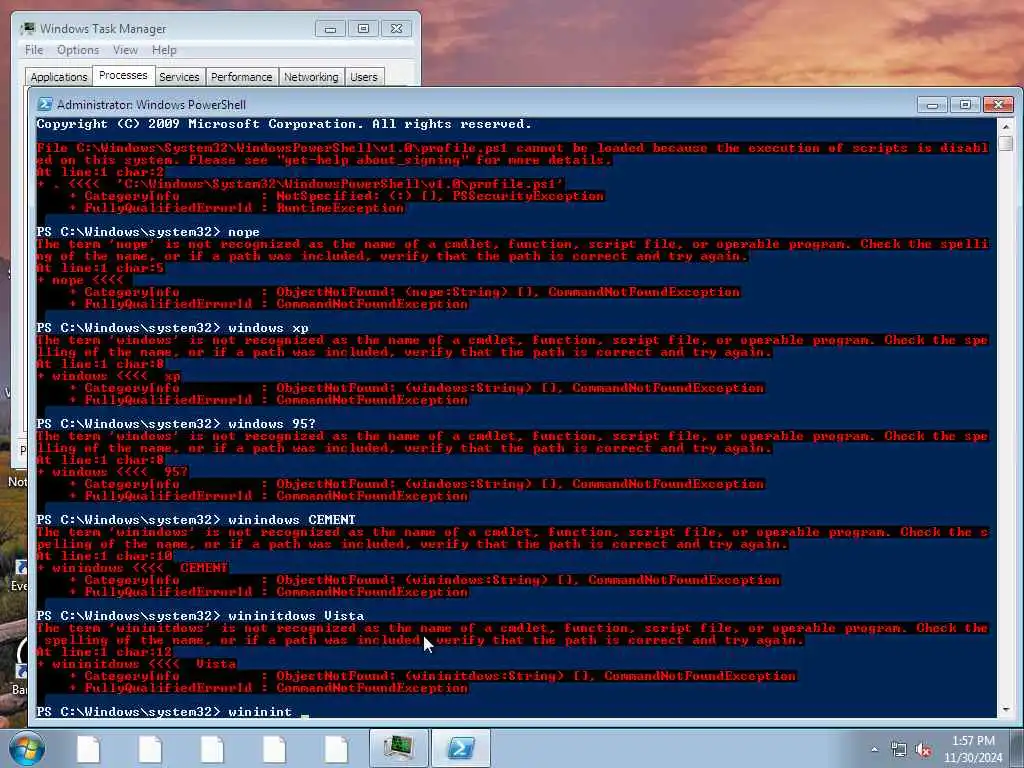
Task: Open the Performance tab
Action: click(x=242, y=77)
